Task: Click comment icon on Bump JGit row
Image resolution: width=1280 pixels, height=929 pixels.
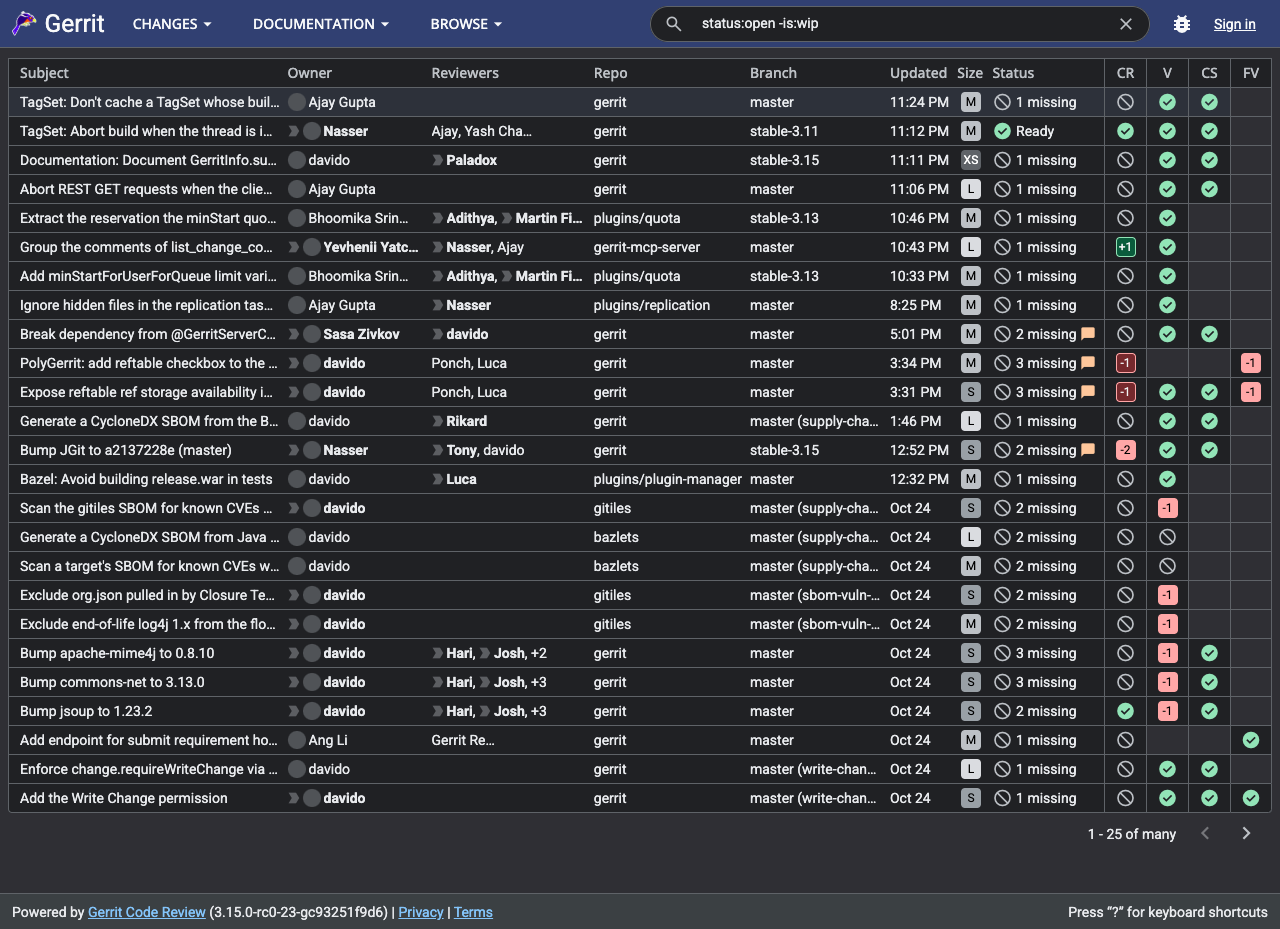Action: point(1088,450)
